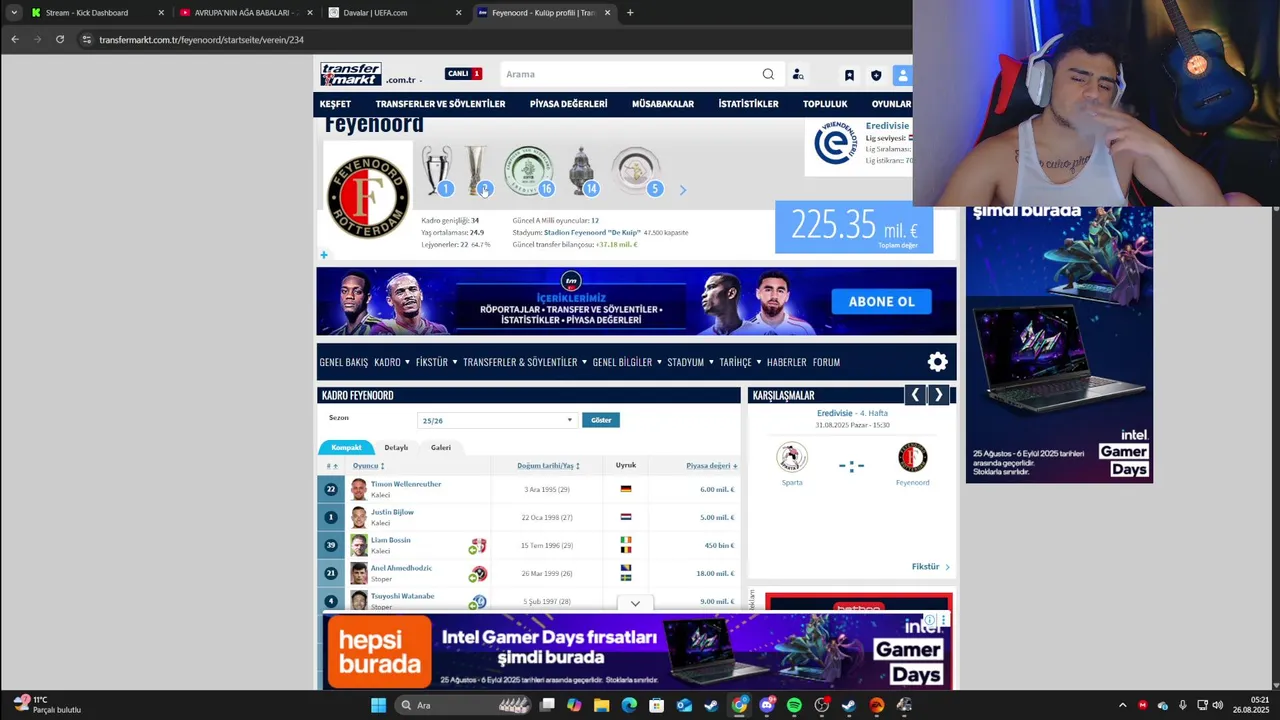Click the Dutch cup trophy with 14

(582, 170)
